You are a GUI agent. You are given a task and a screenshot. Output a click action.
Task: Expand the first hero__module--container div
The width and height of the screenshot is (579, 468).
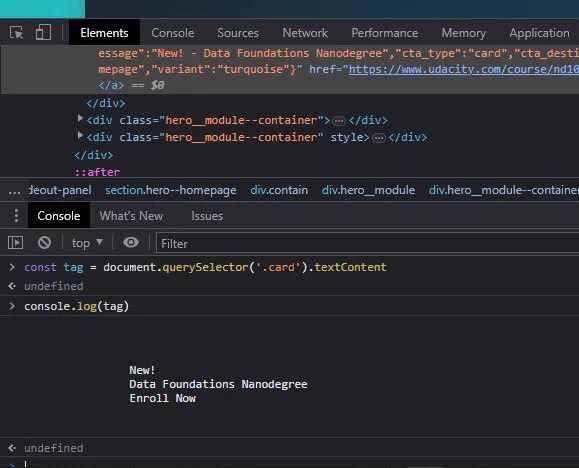(x=80, y=119)
